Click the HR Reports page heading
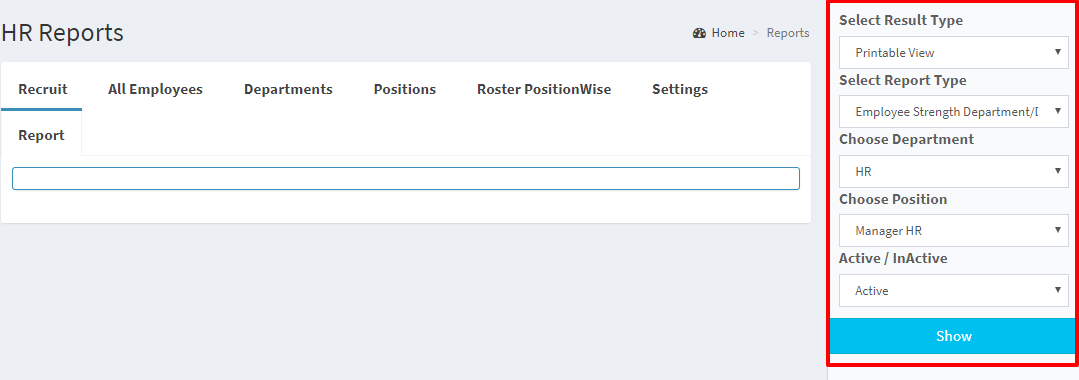1079x380 pixels. click(x=63, y=32)
